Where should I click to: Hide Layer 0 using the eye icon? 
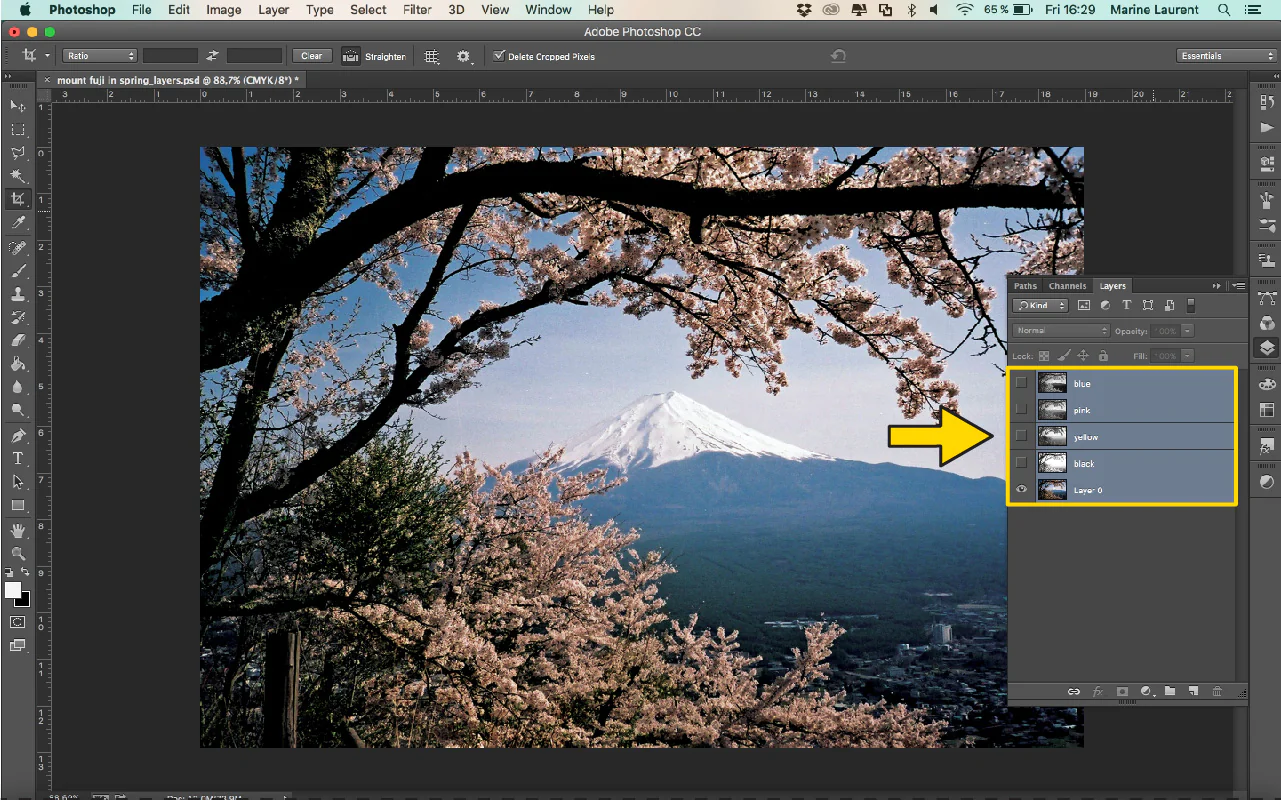pos(1021,489)
